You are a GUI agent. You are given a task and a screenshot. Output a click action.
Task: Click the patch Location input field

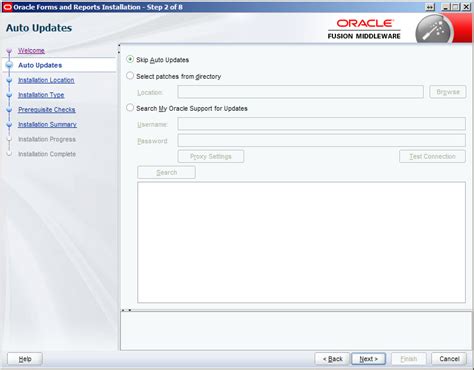click(300, 92)
